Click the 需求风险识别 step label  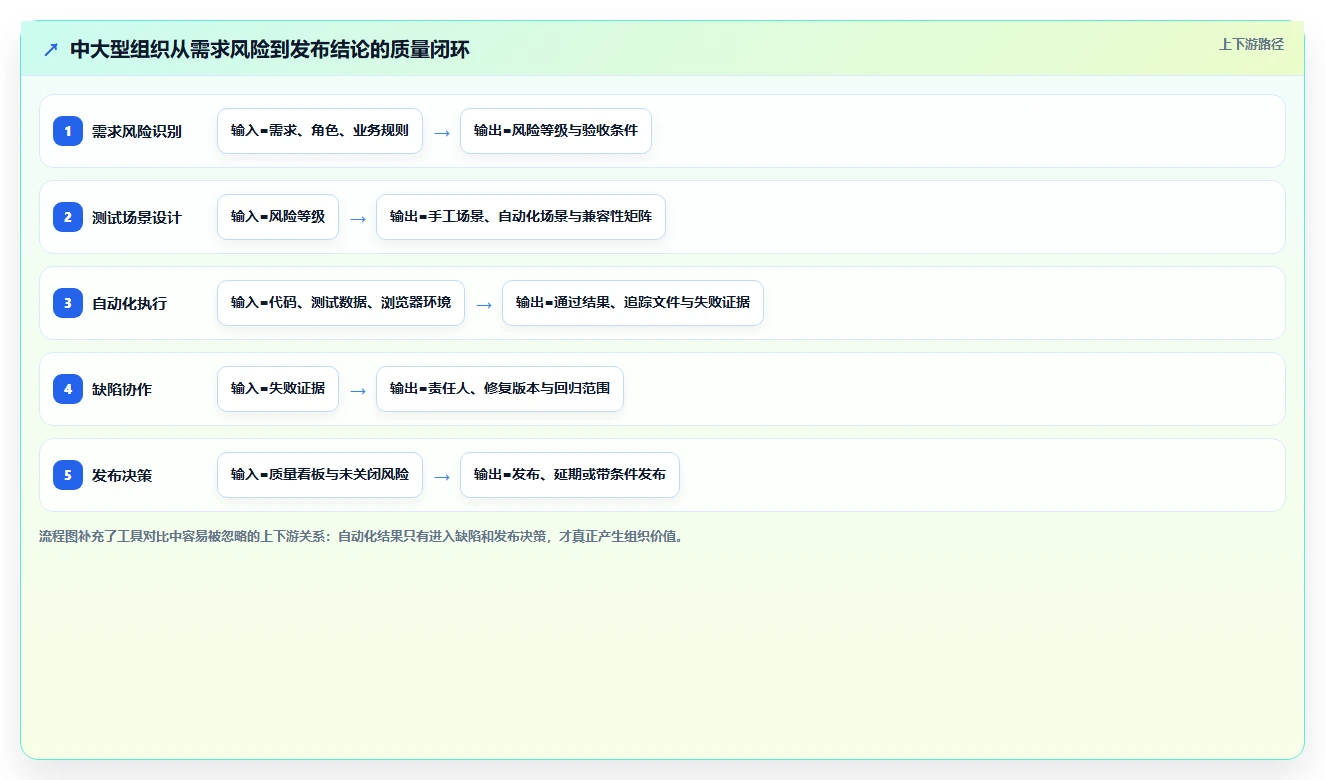point(137,131)
